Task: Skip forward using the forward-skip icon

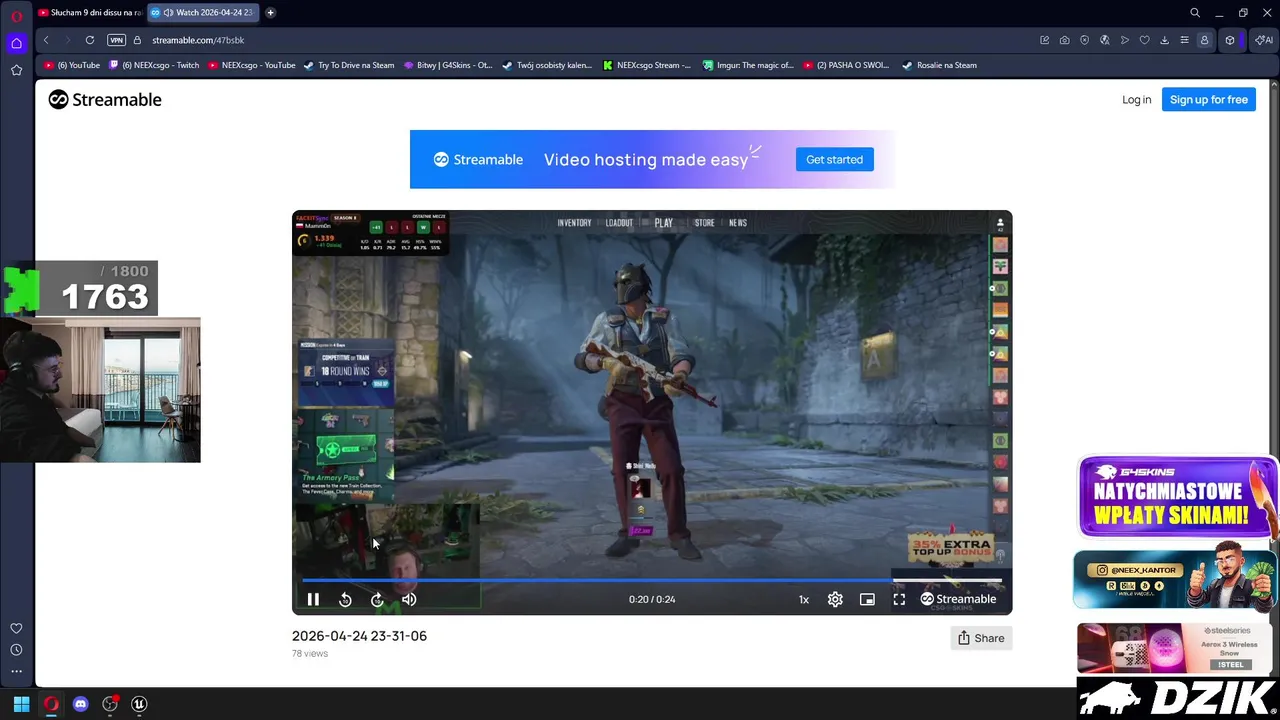Action: coord(377,599)
